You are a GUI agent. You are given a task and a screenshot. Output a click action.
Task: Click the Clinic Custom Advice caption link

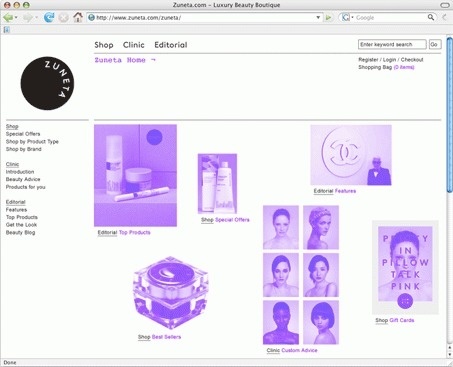[x=292, y=350]
